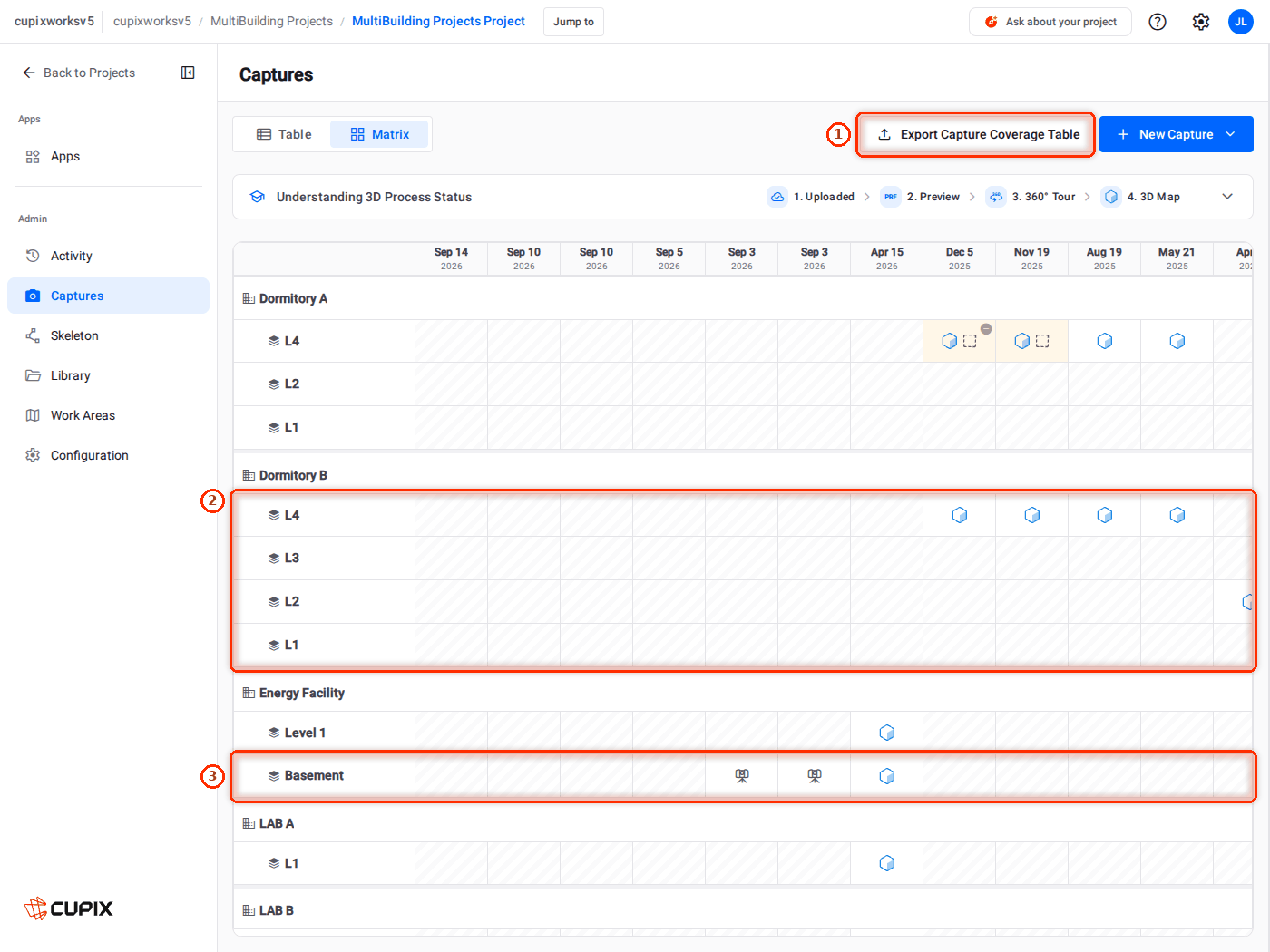Select Captures in the sidebar
The height and width of the screenshot is (952, 1270).
(x=108, y=296)
